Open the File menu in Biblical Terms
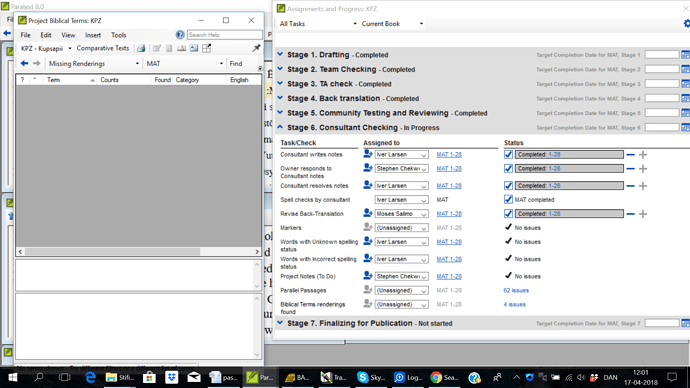Image resolution: width=690 pixels, height=388 pixels. click(x=26, y=35)
